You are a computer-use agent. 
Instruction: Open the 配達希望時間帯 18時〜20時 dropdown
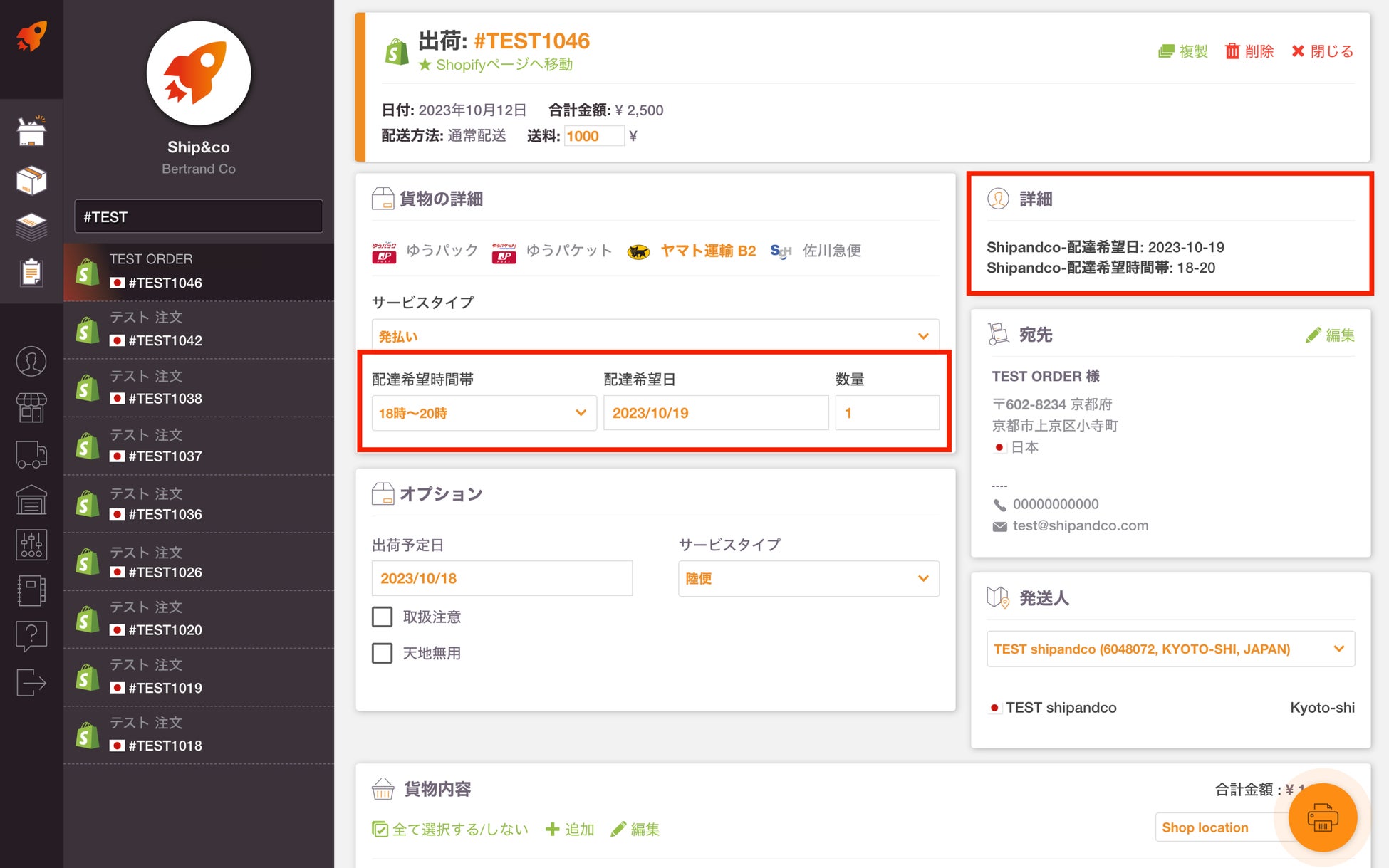(x=483, y=413)
